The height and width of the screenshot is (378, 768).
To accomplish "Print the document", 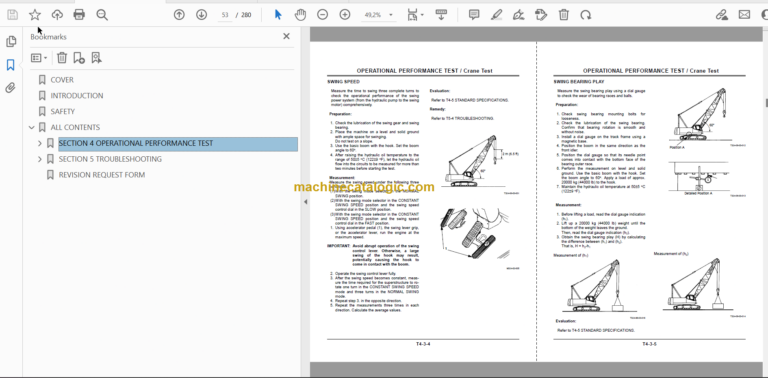I will click(x=79, y=15).
